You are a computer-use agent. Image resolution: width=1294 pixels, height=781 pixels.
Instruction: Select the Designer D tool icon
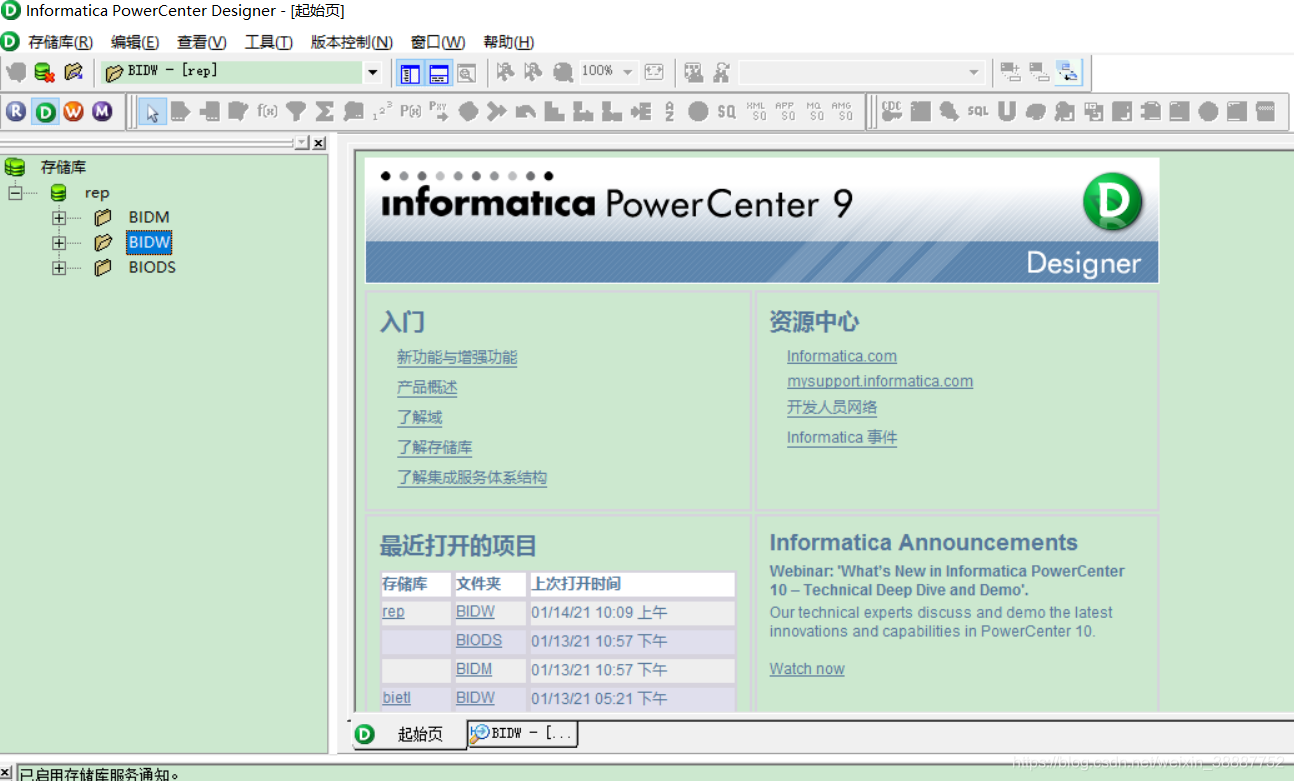tap(45, 111)
